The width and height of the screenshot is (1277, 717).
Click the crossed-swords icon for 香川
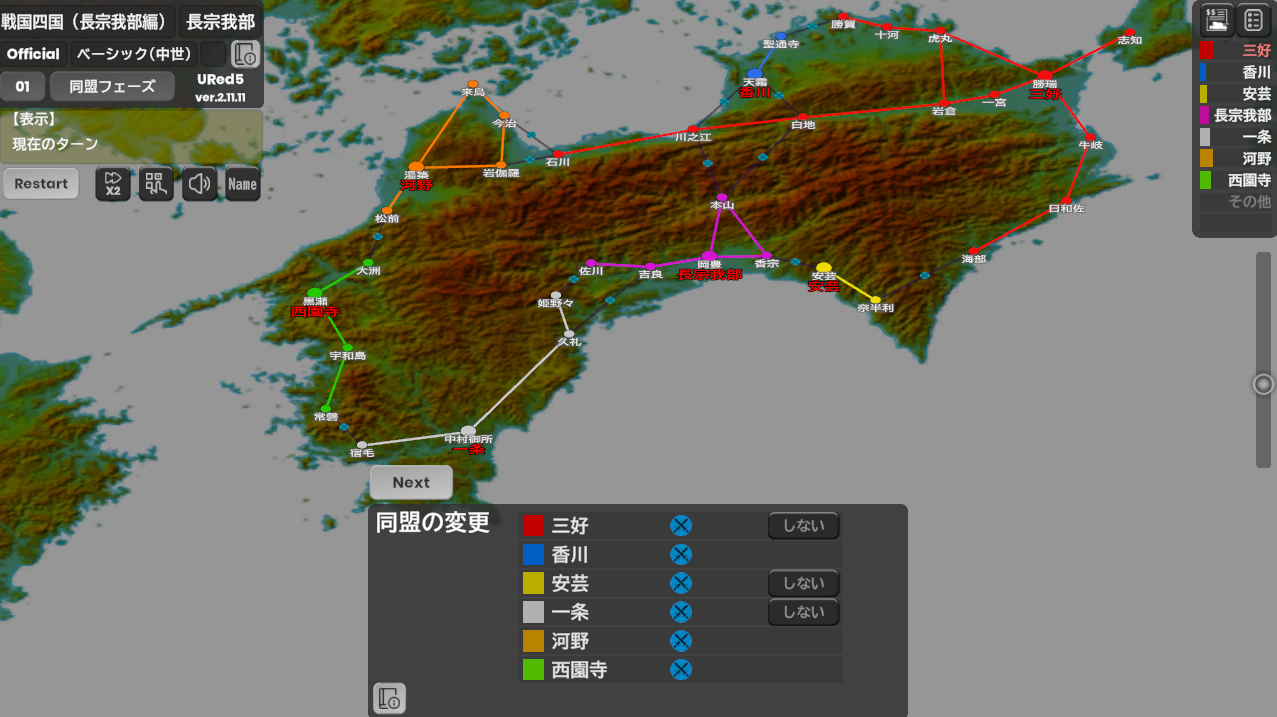pos(681,555)
